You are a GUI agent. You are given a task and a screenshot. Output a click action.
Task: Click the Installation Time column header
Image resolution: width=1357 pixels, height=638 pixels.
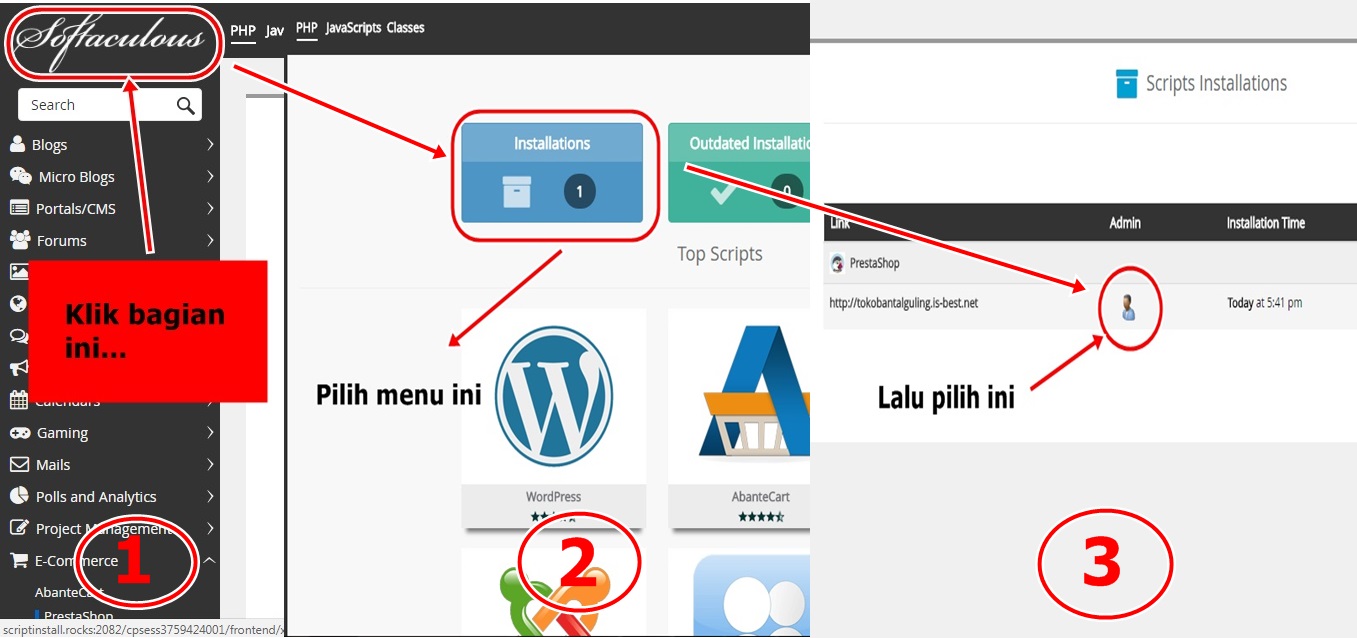(1266, 223)
